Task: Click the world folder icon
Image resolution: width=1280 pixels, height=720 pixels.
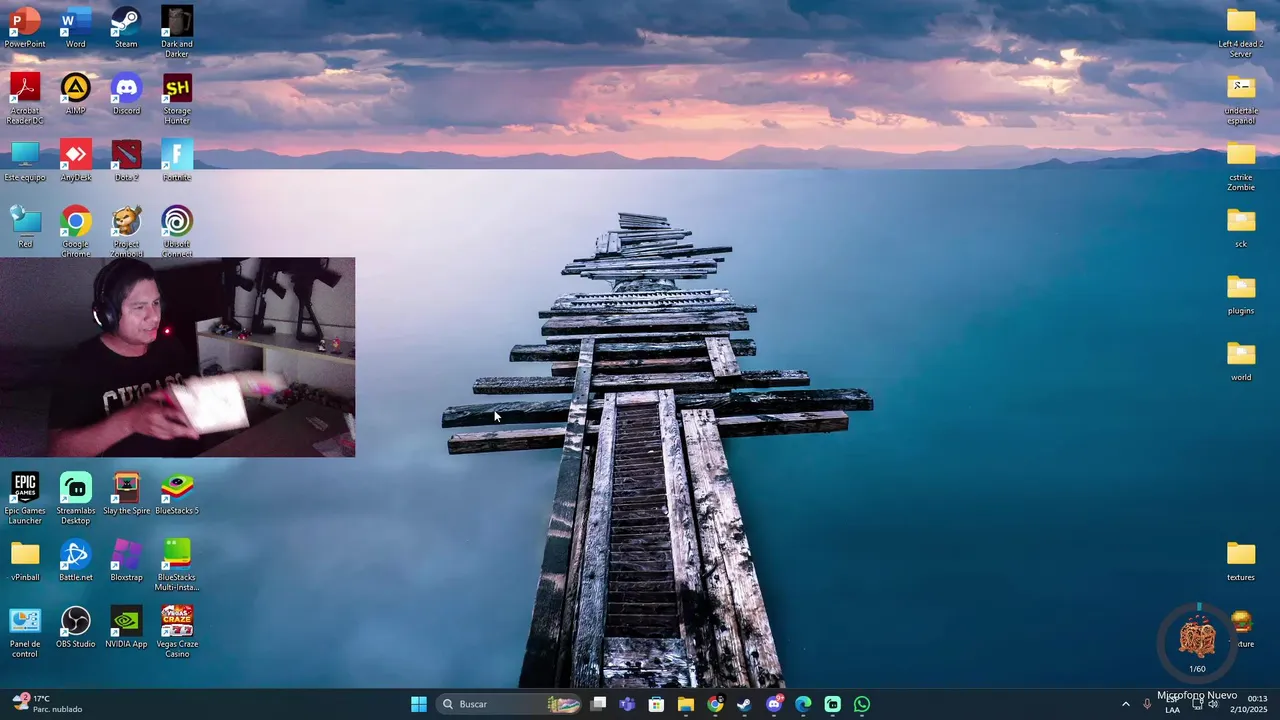Action: pyautogui.click(x=1241, y=361)
